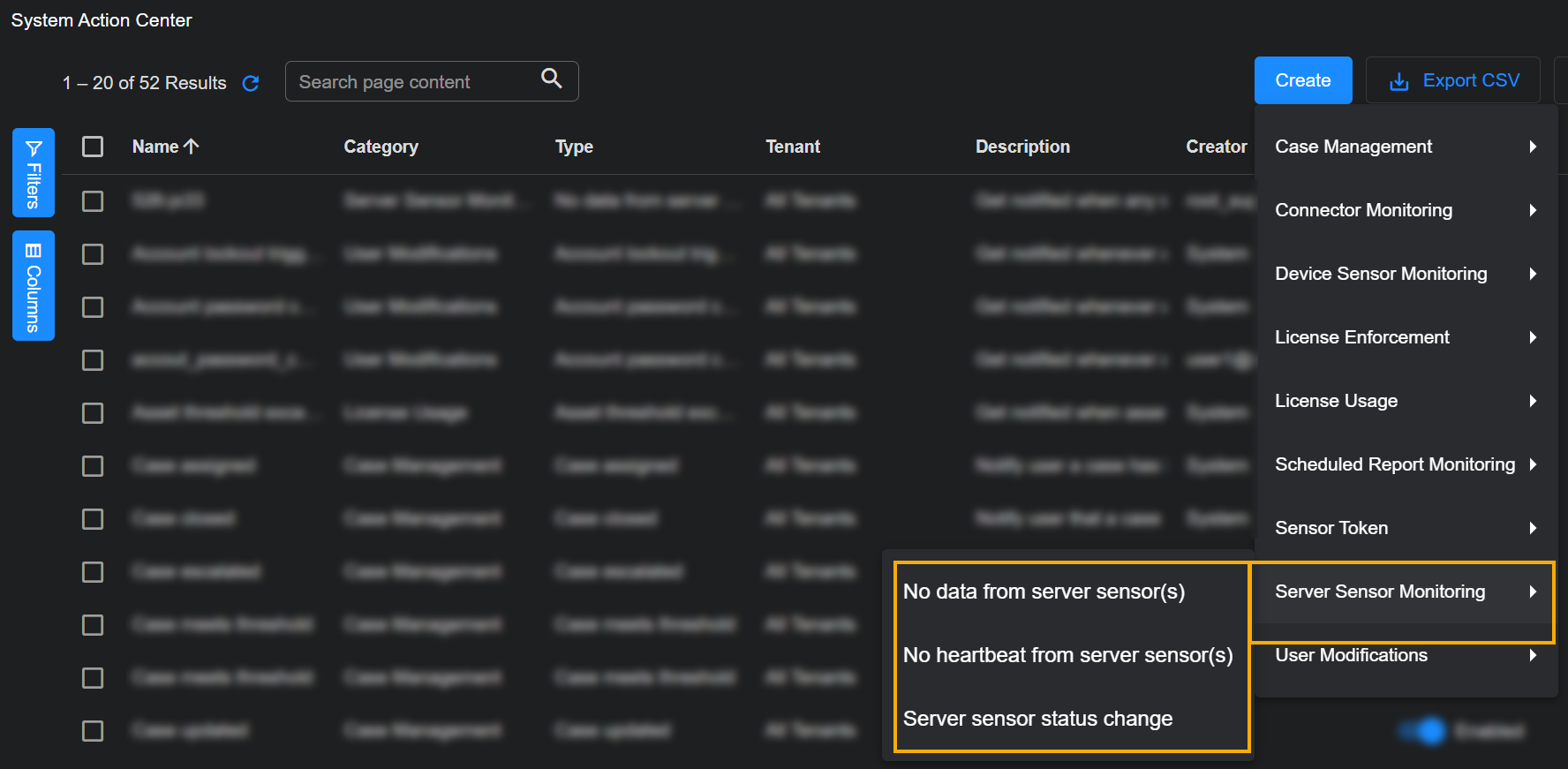The height and width of the screenshot is (769, 1568).
Task: Select No data from server sensor(s)
Action: [1044, 592]
